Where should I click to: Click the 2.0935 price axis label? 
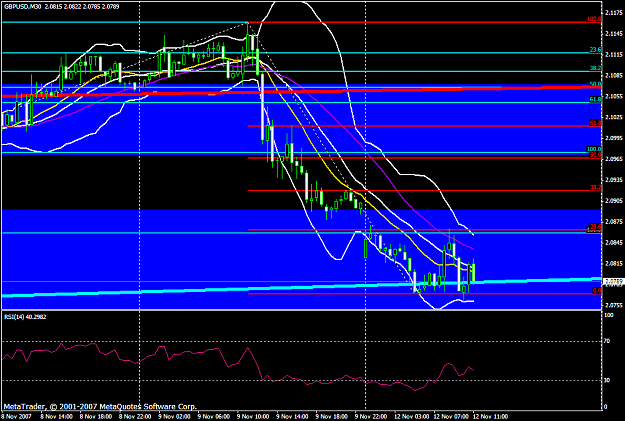pyautogui.click(x=613, y=180)
